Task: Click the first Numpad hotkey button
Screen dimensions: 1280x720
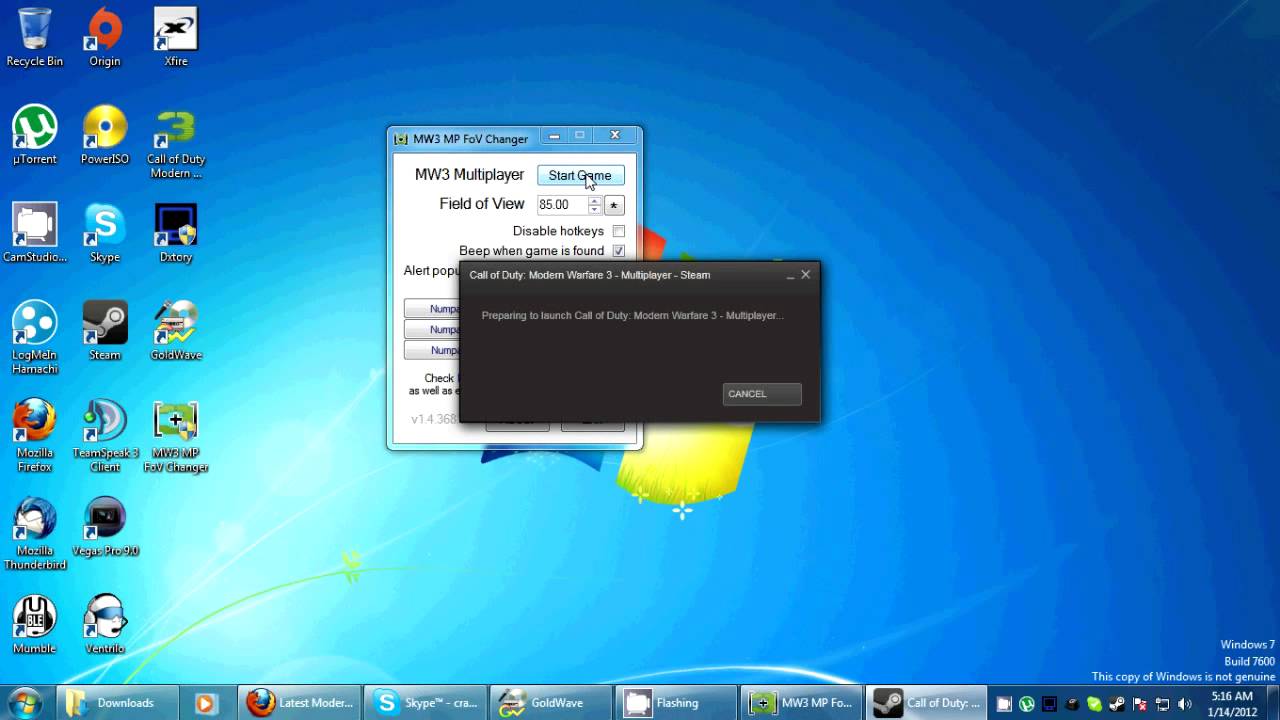Action: 431,309
